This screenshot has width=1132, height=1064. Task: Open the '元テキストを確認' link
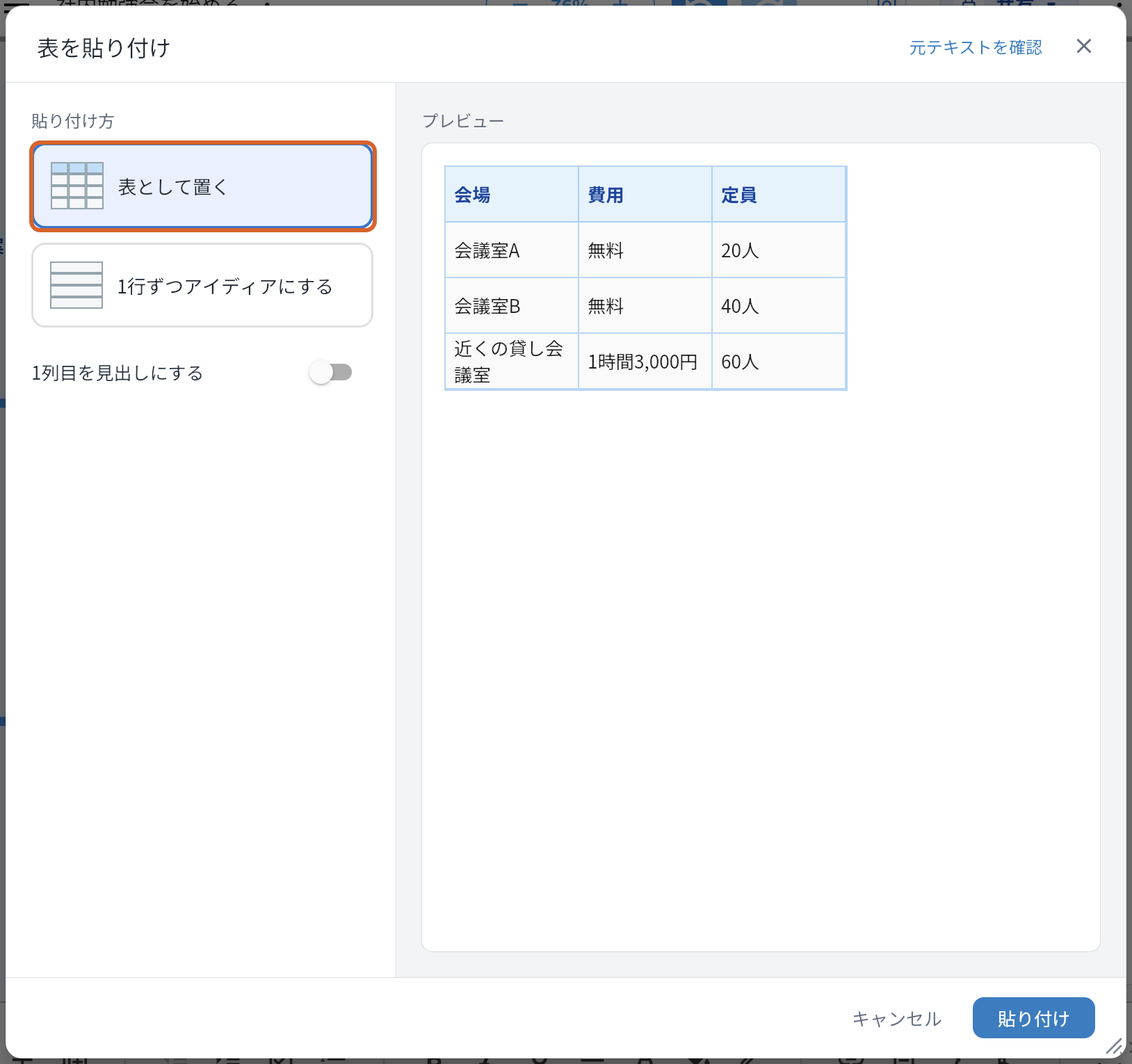click(x=976, y=47)
